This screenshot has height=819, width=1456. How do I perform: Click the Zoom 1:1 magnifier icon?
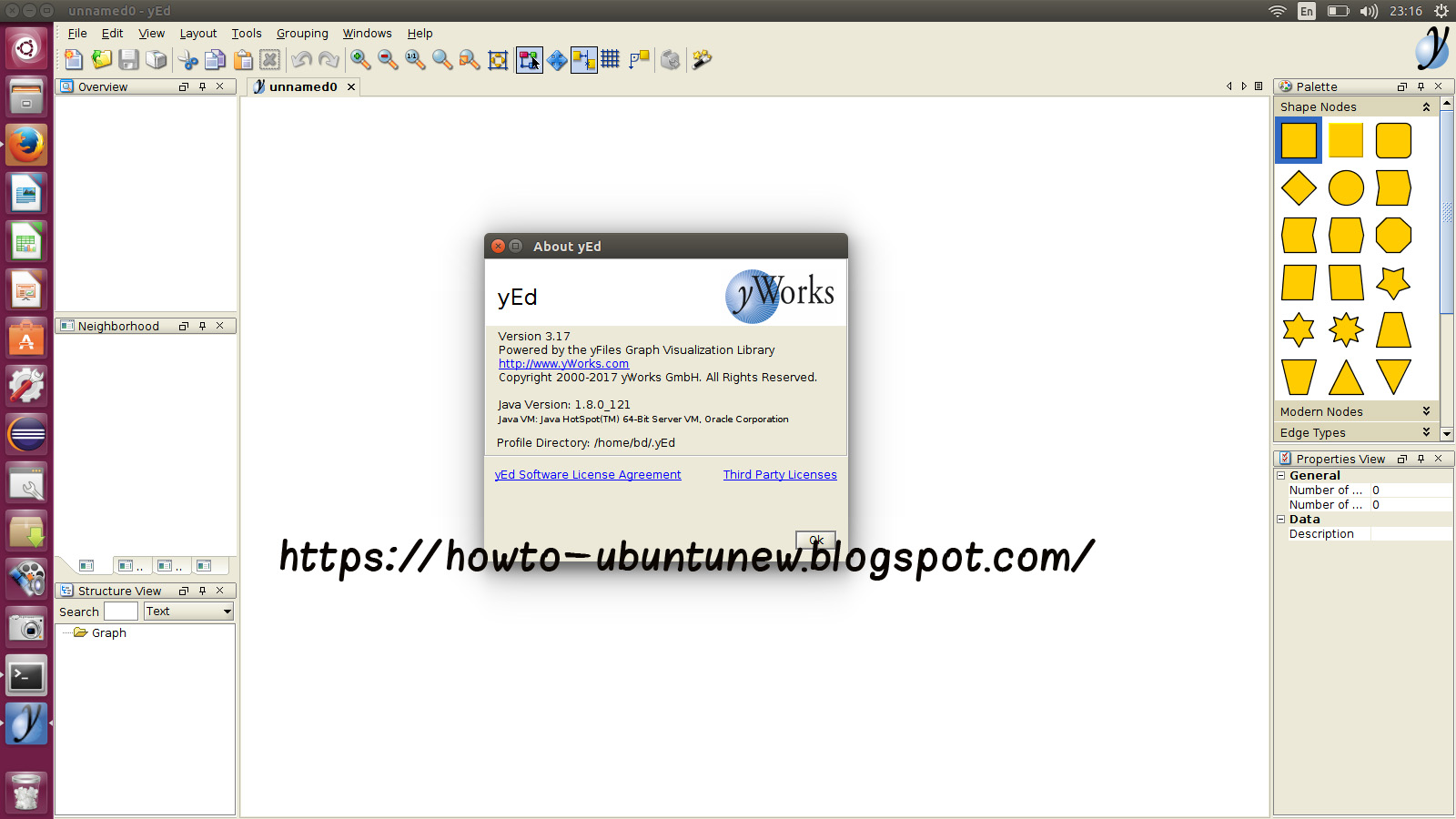[x=415, y=60]
